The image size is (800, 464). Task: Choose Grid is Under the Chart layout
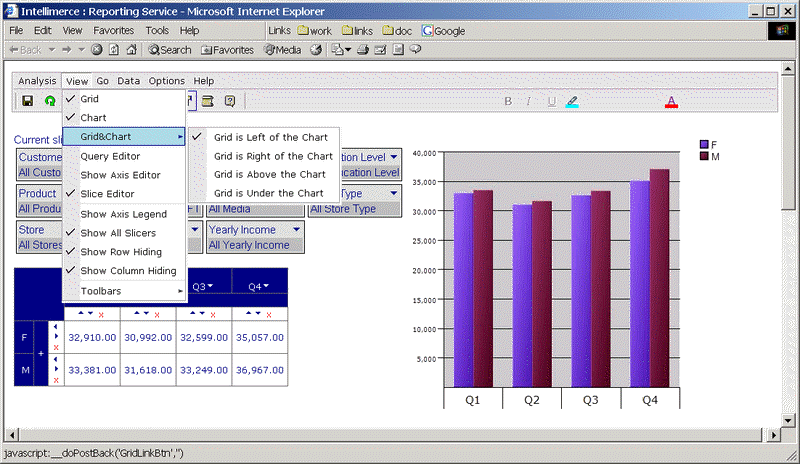[x=264, y=193]
